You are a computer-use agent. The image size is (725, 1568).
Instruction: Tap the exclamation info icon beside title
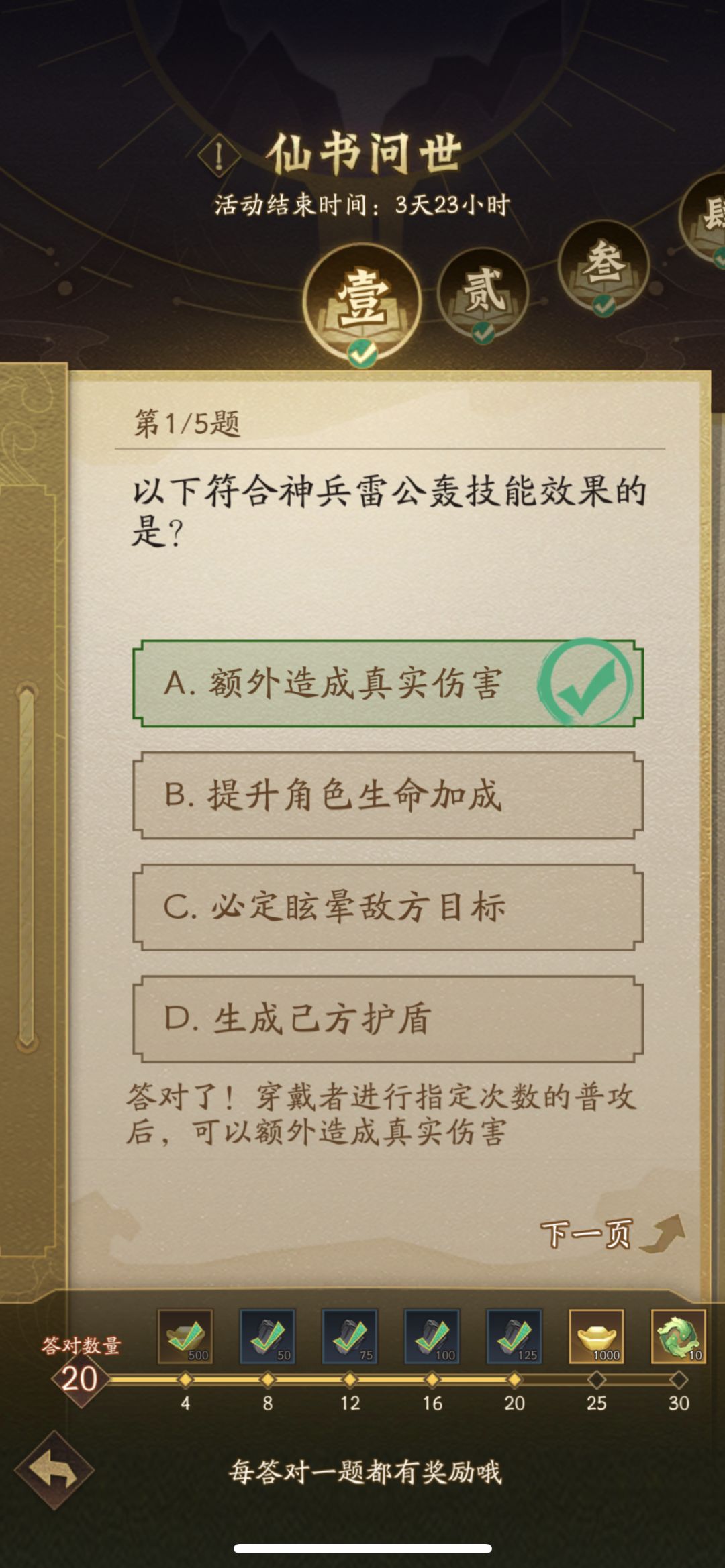click(x=219, y=156)
